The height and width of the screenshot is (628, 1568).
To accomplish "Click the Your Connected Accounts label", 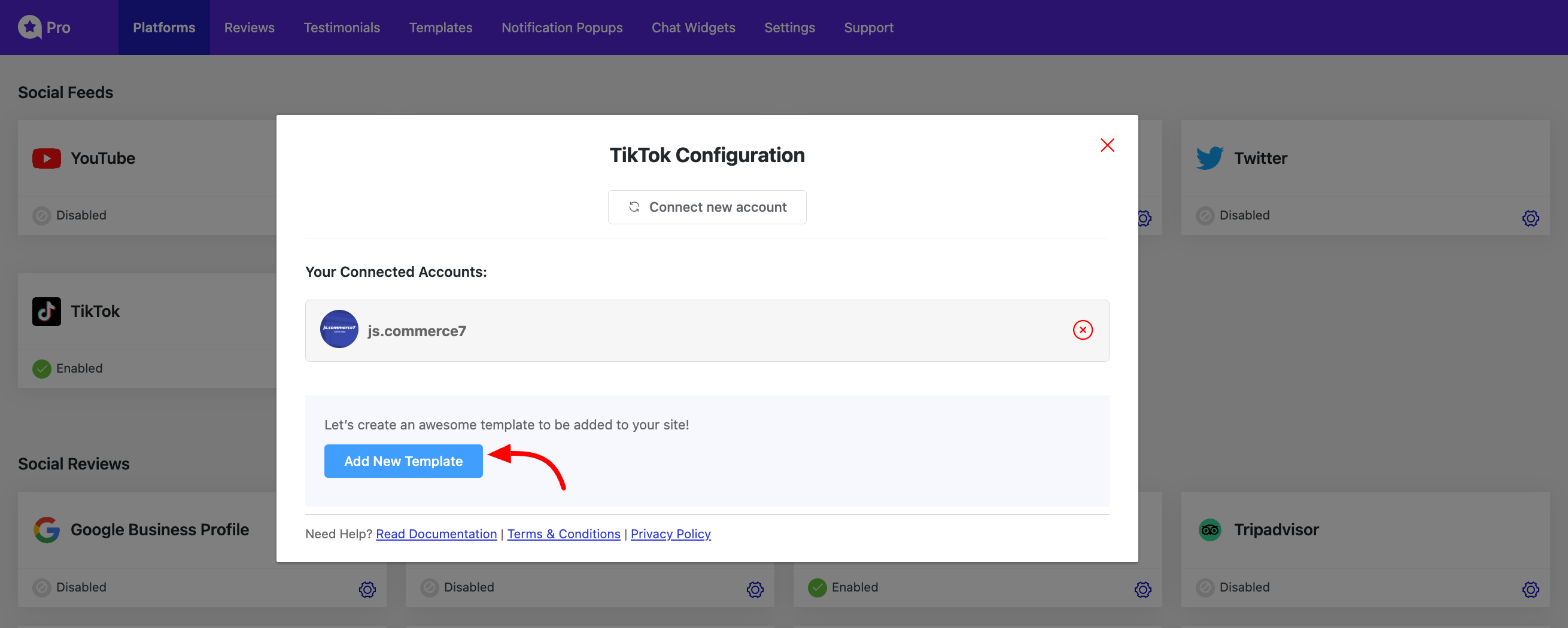I will pos(396,272).
